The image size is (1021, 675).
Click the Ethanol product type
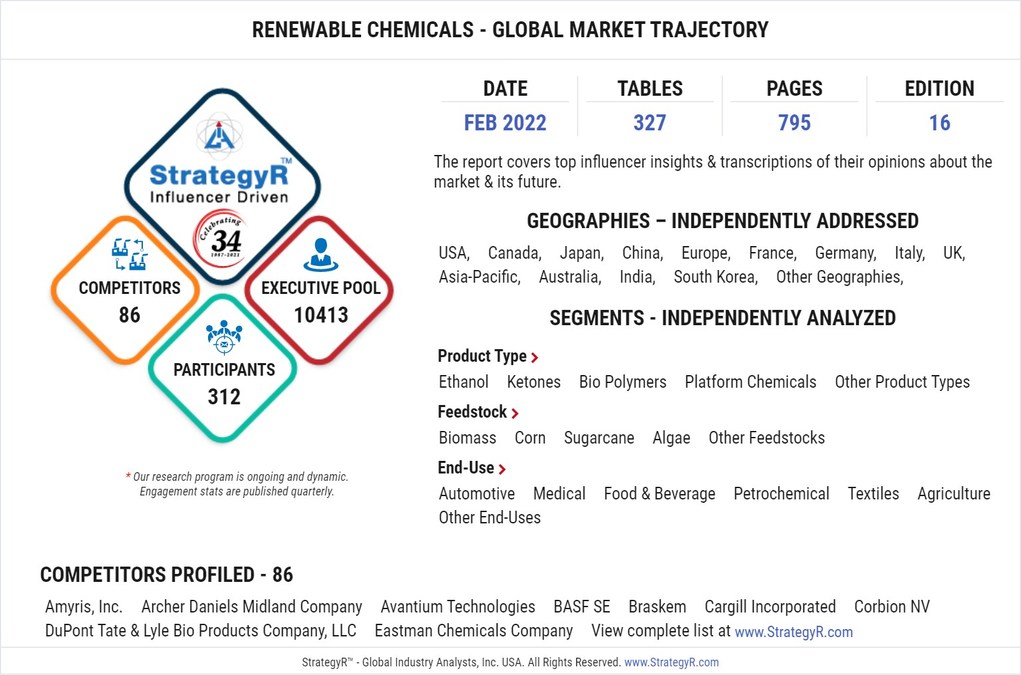click(x=464, y=382)
